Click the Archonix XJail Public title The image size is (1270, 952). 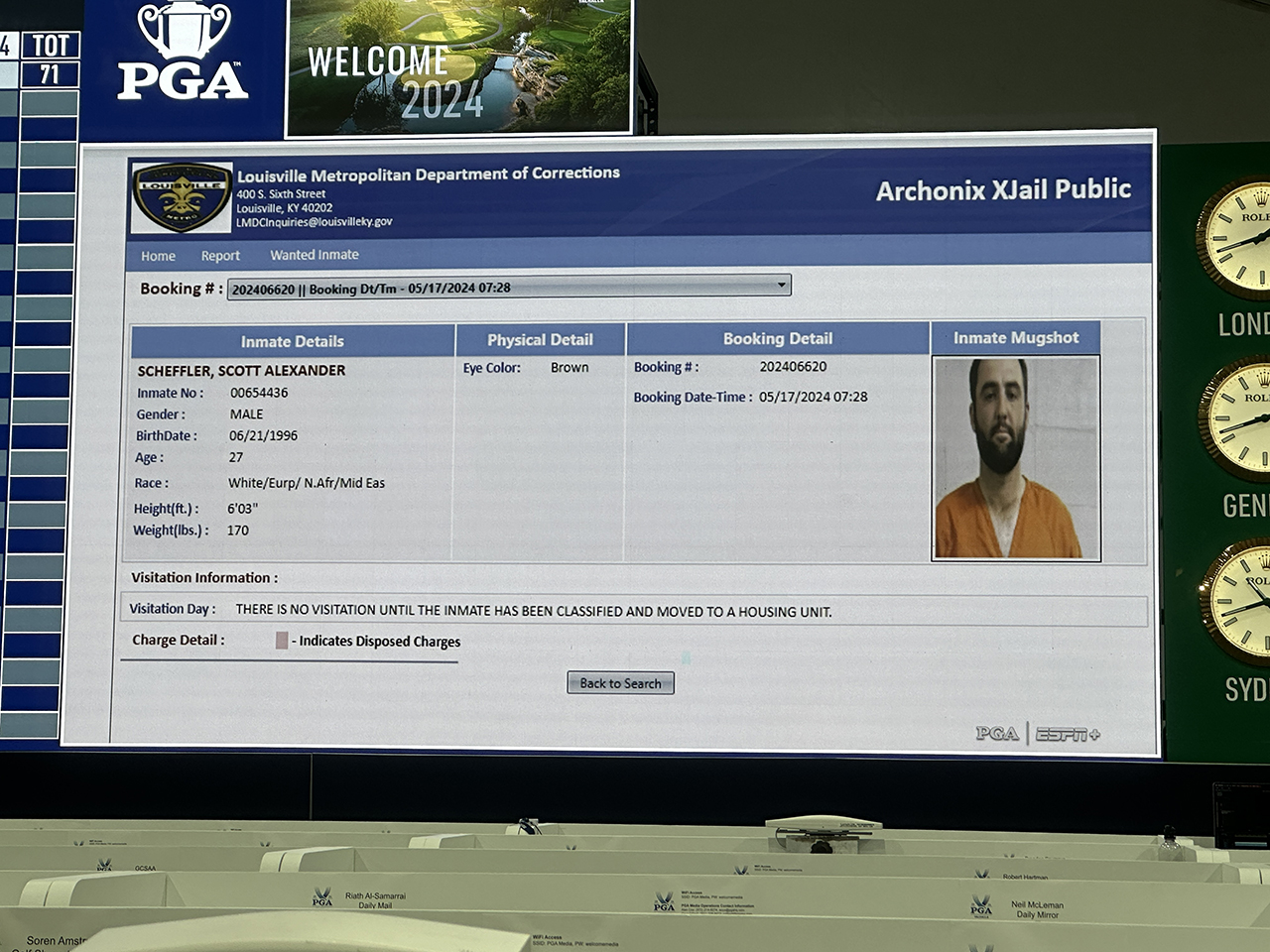(x=1003, y=190)
